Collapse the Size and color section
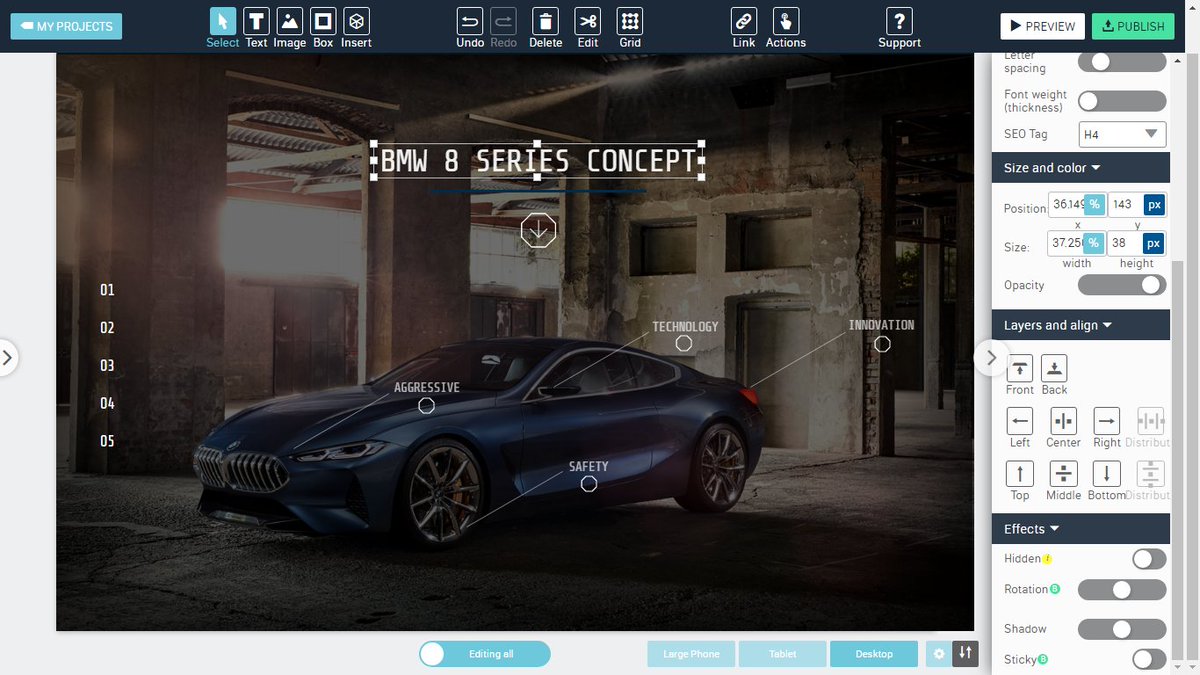Image resolution: width=1200 pixels, height=675 pixels. [1081, 168]
